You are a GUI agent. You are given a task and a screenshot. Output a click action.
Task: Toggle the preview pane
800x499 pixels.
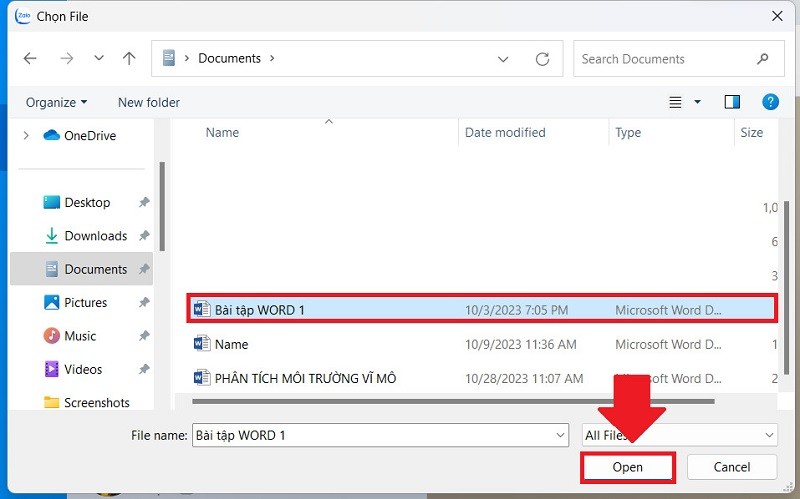732,102
